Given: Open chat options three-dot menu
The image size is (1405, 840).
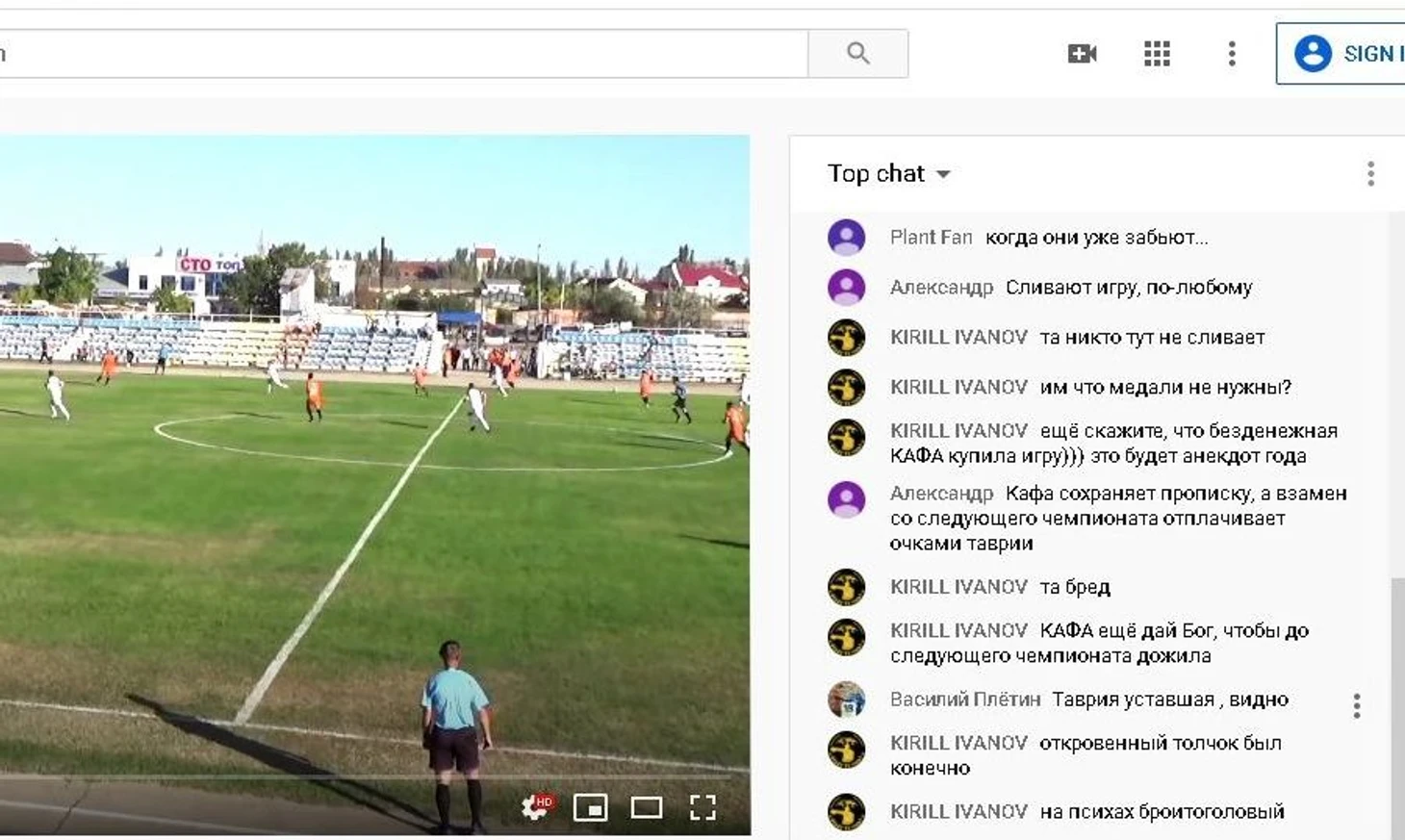Looking at the screenshot, I should [x=1370, y=173].
